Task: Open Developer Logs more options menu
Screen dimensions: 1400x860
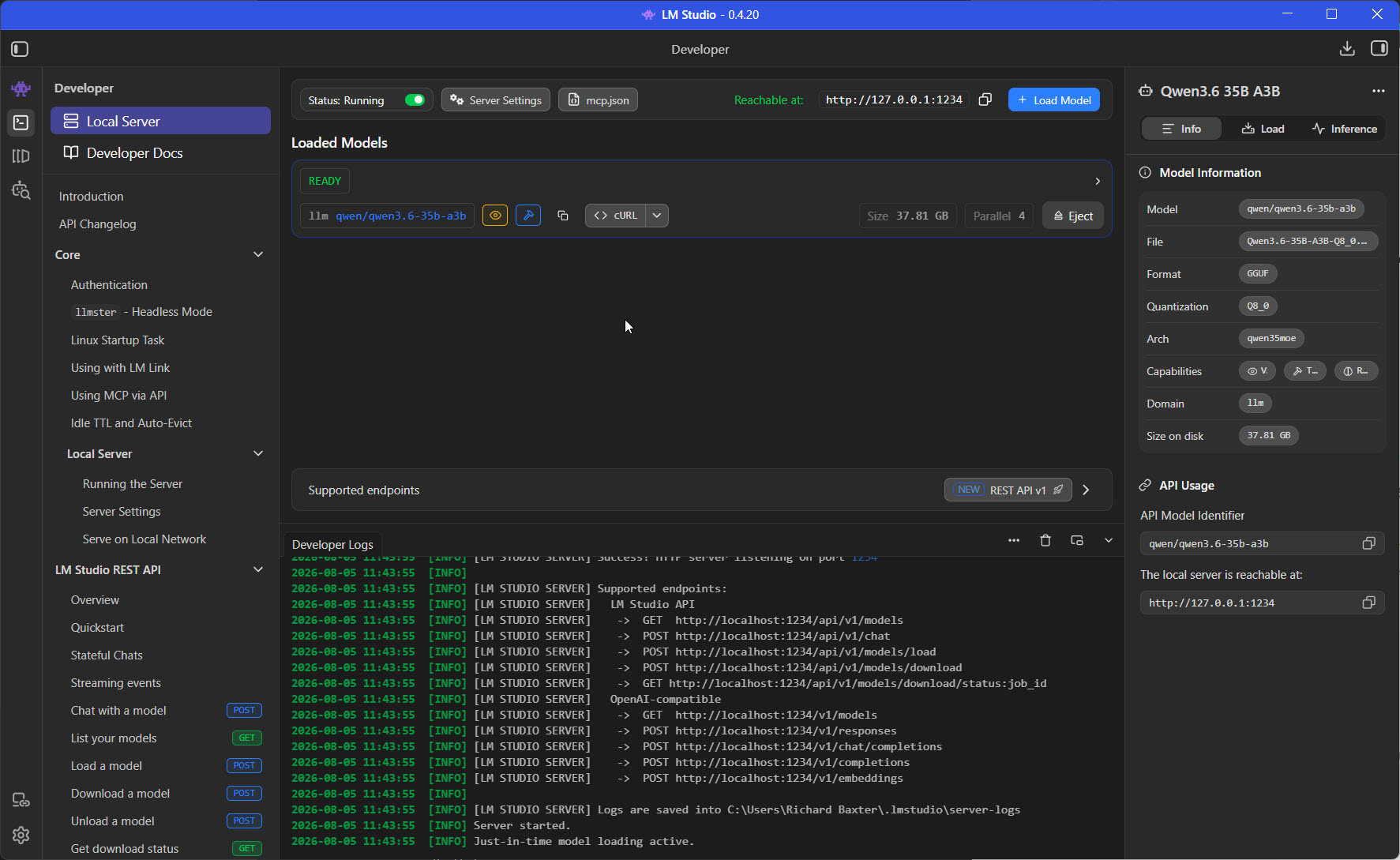Action: 1014,540
